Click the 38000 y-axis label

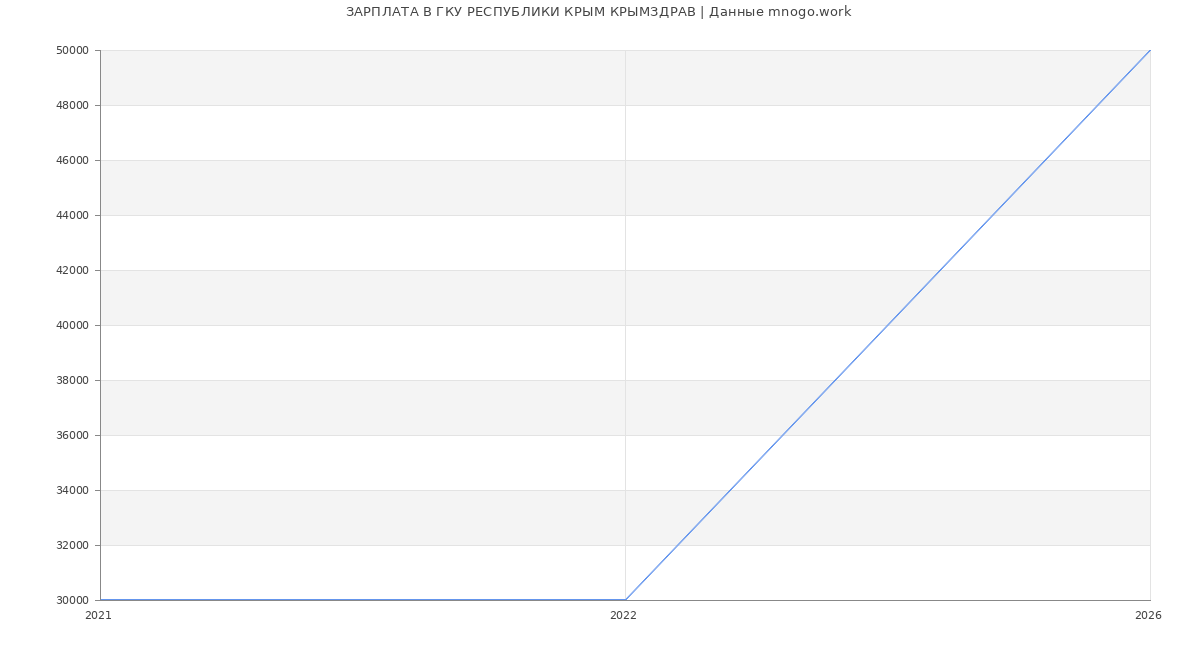[x=73, y=380]
